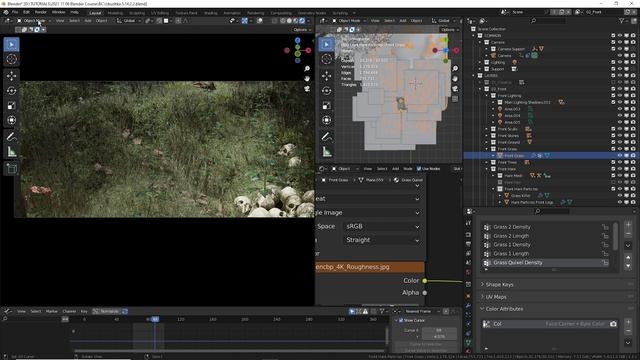640x360 pixels.
Task: Expand UV Maps panel
Action: pos(496,297)
